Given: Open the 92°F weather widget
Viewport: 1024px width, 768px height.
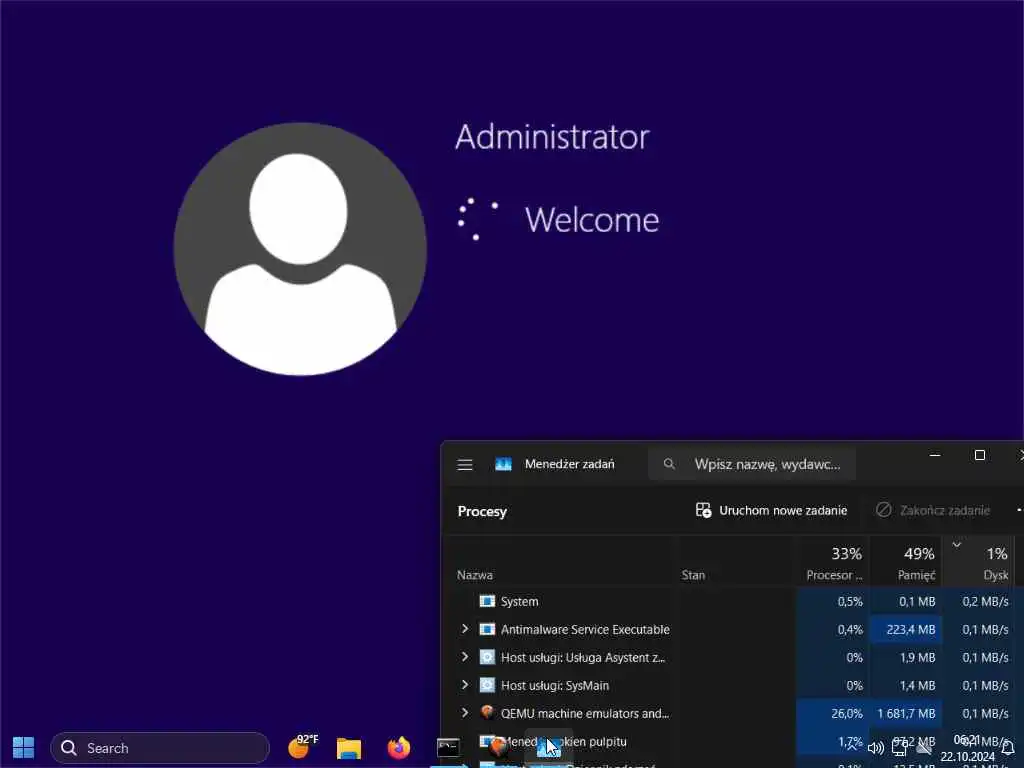Looking at the screenshot, I should [x=302, y=747].
